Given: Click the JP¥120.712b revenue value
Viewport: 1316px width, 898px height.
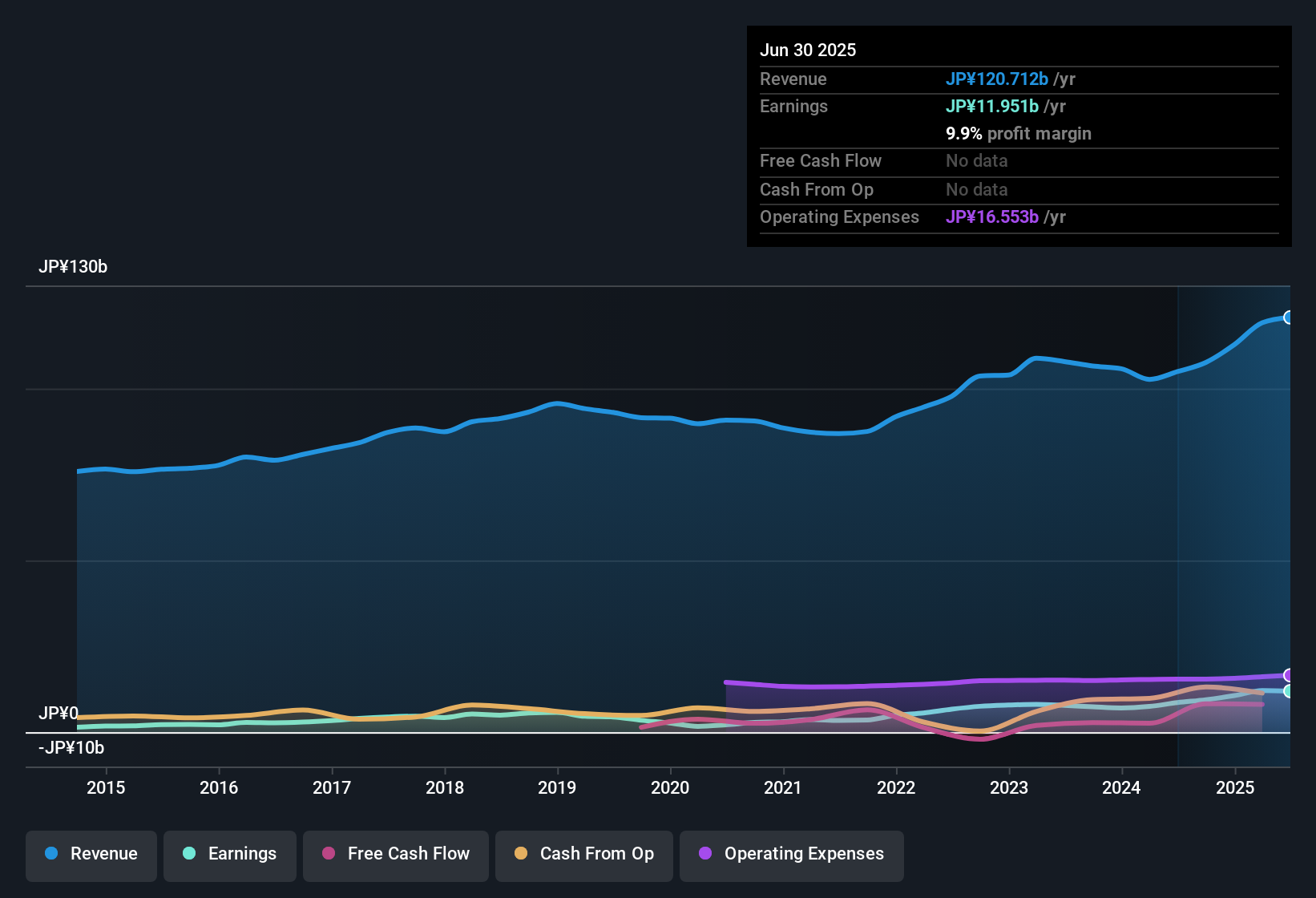Looking at the screenshot, I should [998, 79].
